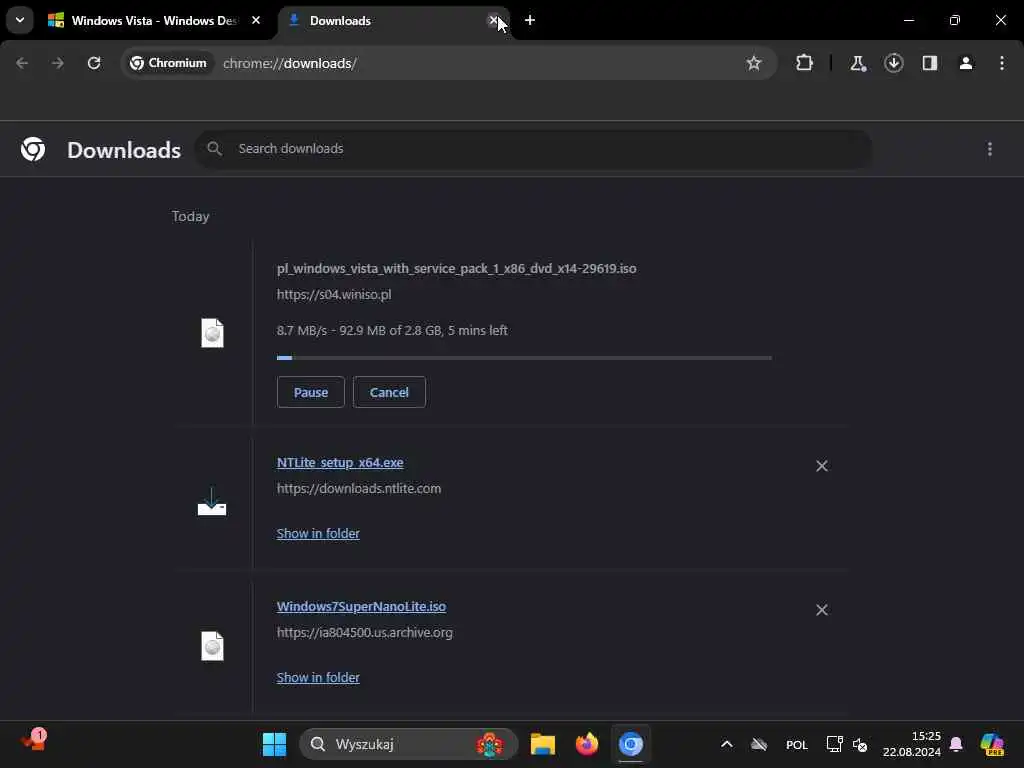Click the ia804500.us.archive.org source text

tap(364, 633)
